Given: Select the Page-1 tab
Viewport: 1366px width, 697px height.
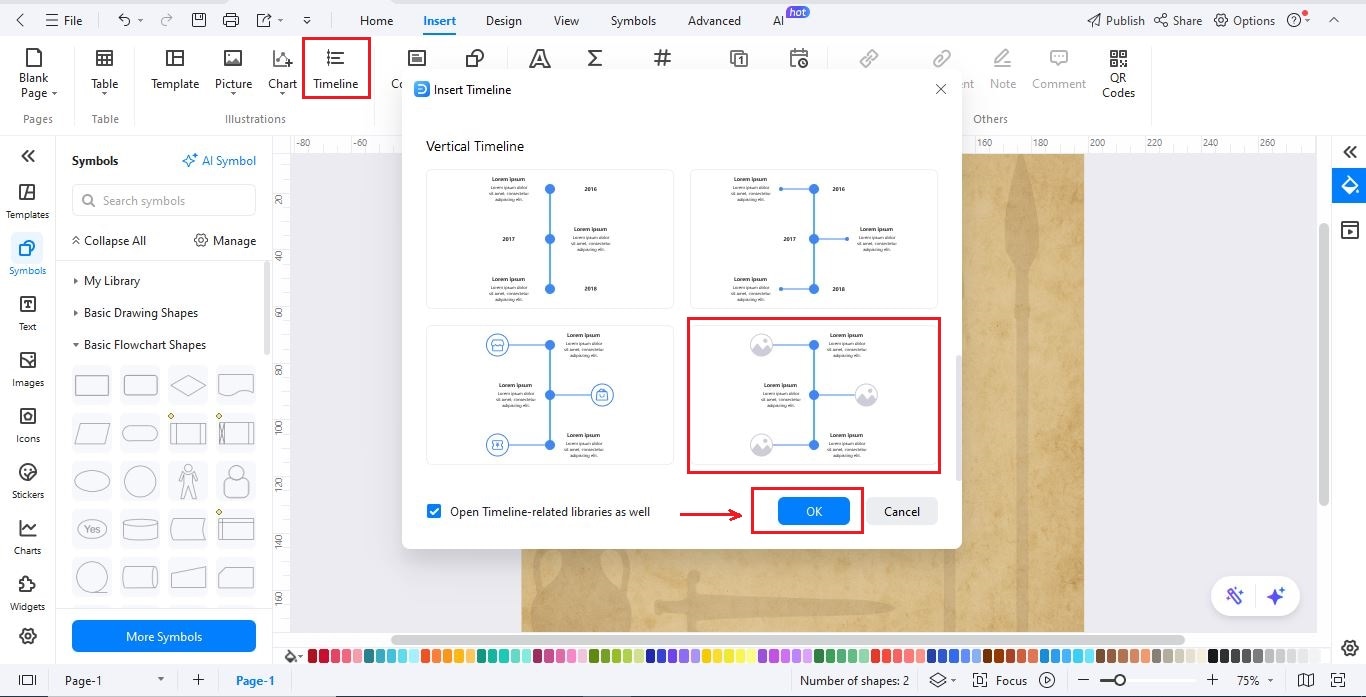Looking at the screenshot, I should (x=255, y=680).
